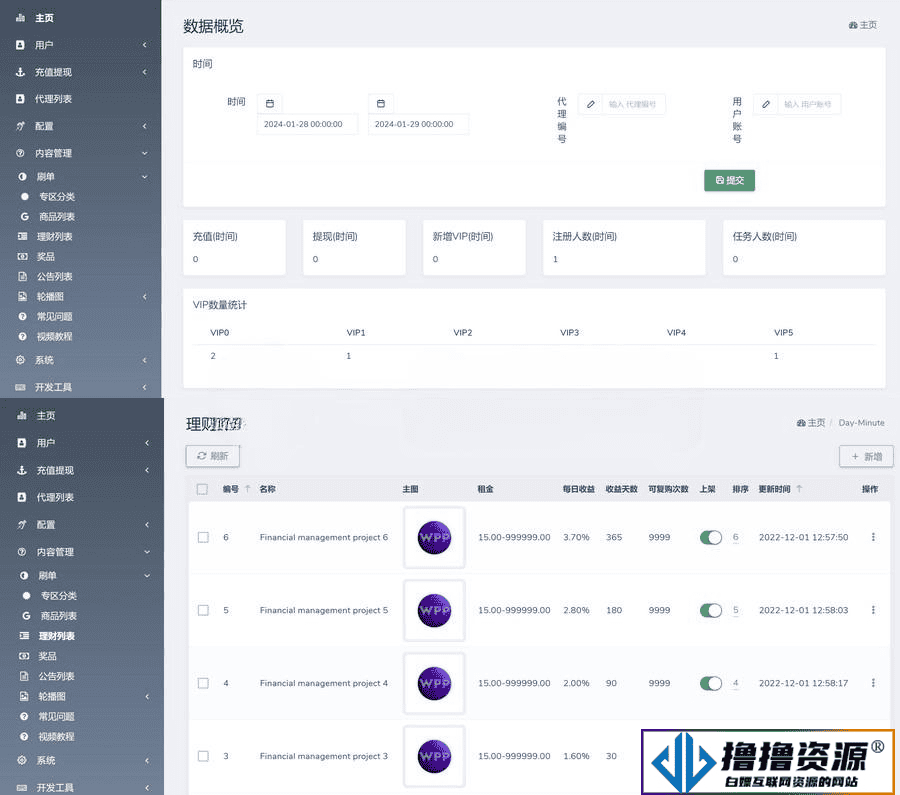Click the 代理编号 text input field
Screen dimensions: 900x795
pyautogui.click(x=633, y=104)
